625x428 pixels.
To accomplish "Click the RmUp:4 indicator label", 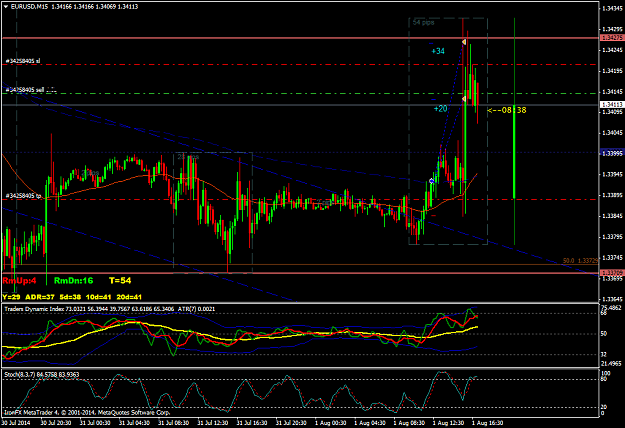I will [x=19, y=281].
